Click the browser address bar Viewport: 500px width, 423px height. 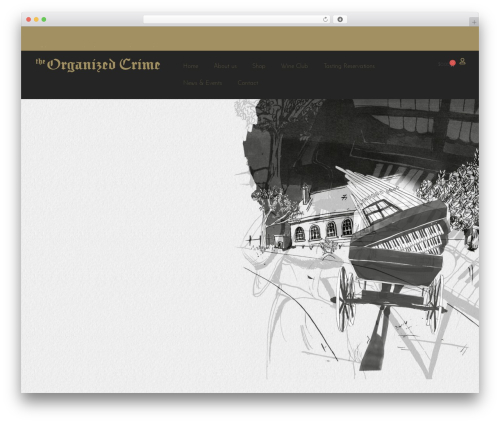click(237, 19)
